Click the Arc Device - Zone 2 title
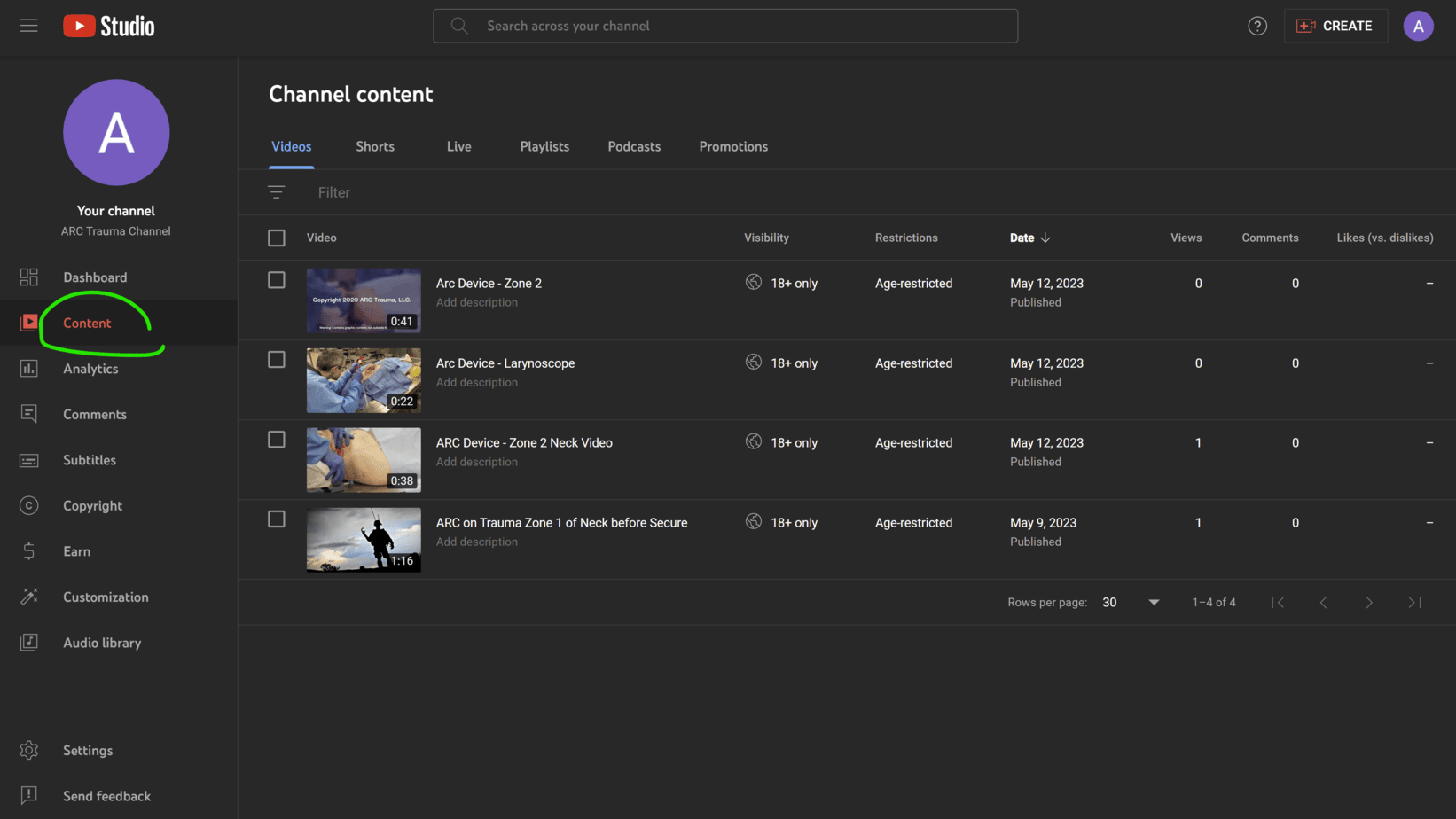The height and width of the screenshot is (819, 1456). pyautogui.click(x=489, y=284)
